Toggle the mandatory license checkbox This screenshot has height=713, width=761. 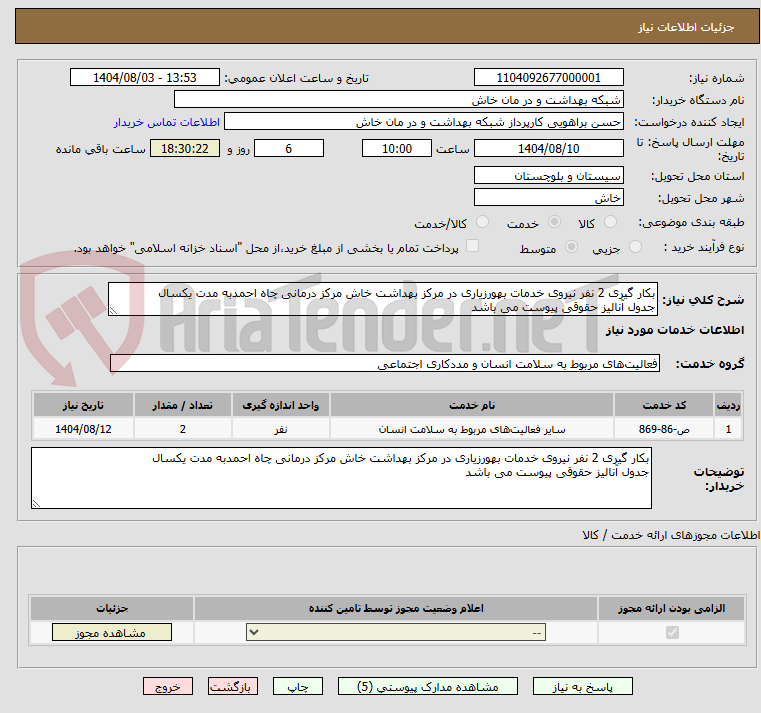tap(672, 632)
